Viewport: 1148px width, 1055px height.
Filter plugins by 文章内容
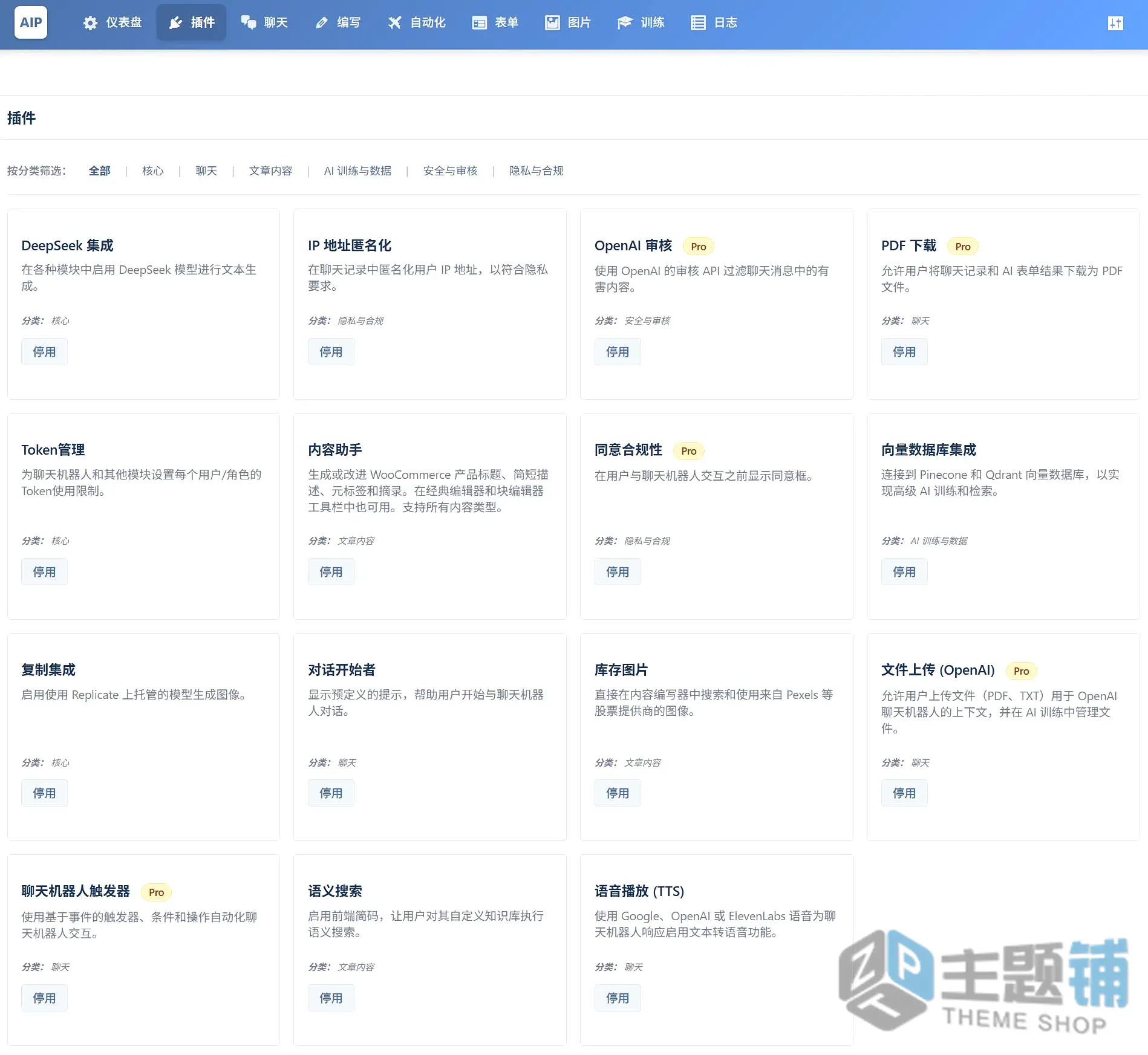[270, 171]
